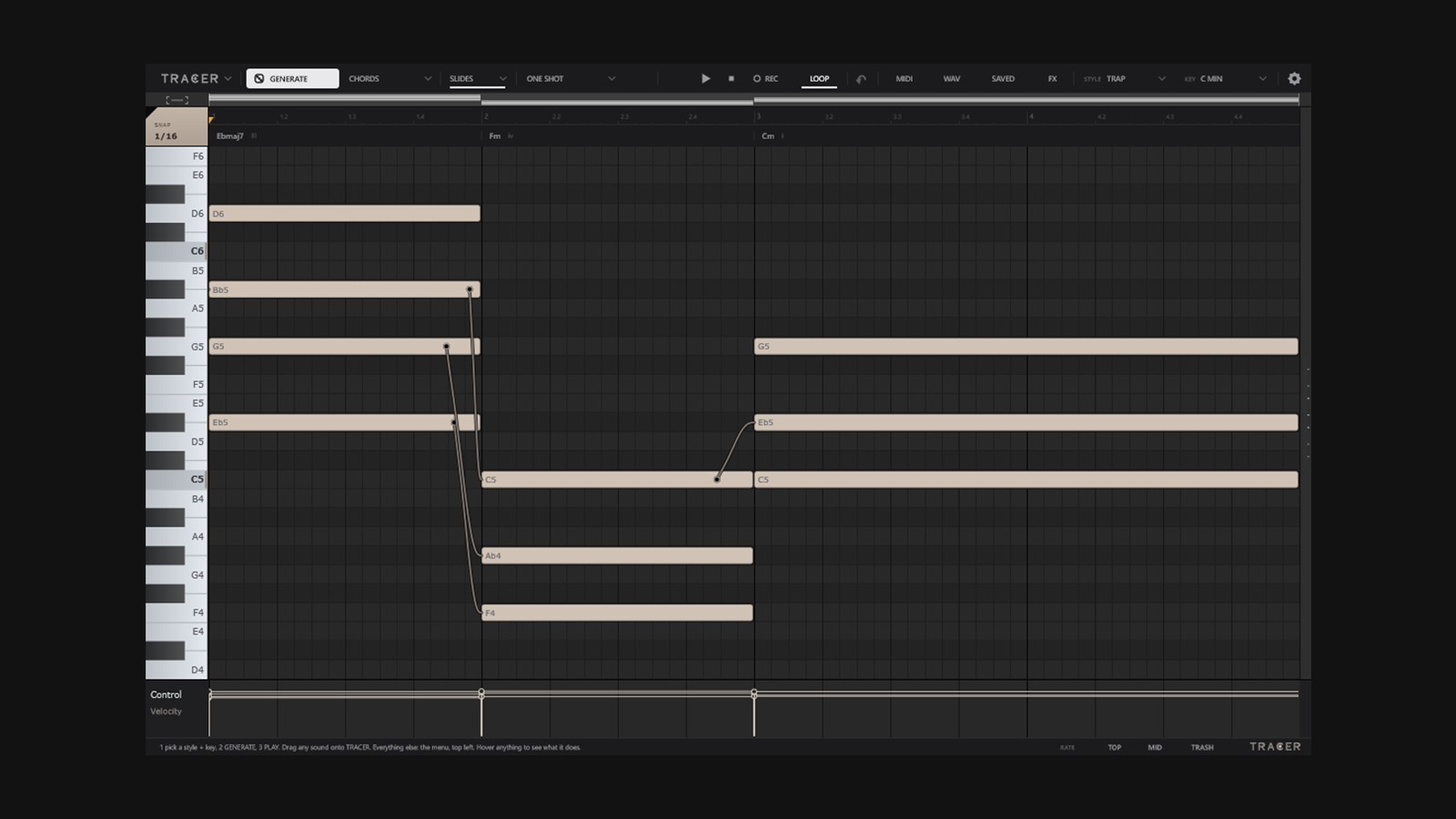The width and height of the screenshot is (1456, 819).
Task: Select the Ab4 note block
Action: click(x=617, y=555)
